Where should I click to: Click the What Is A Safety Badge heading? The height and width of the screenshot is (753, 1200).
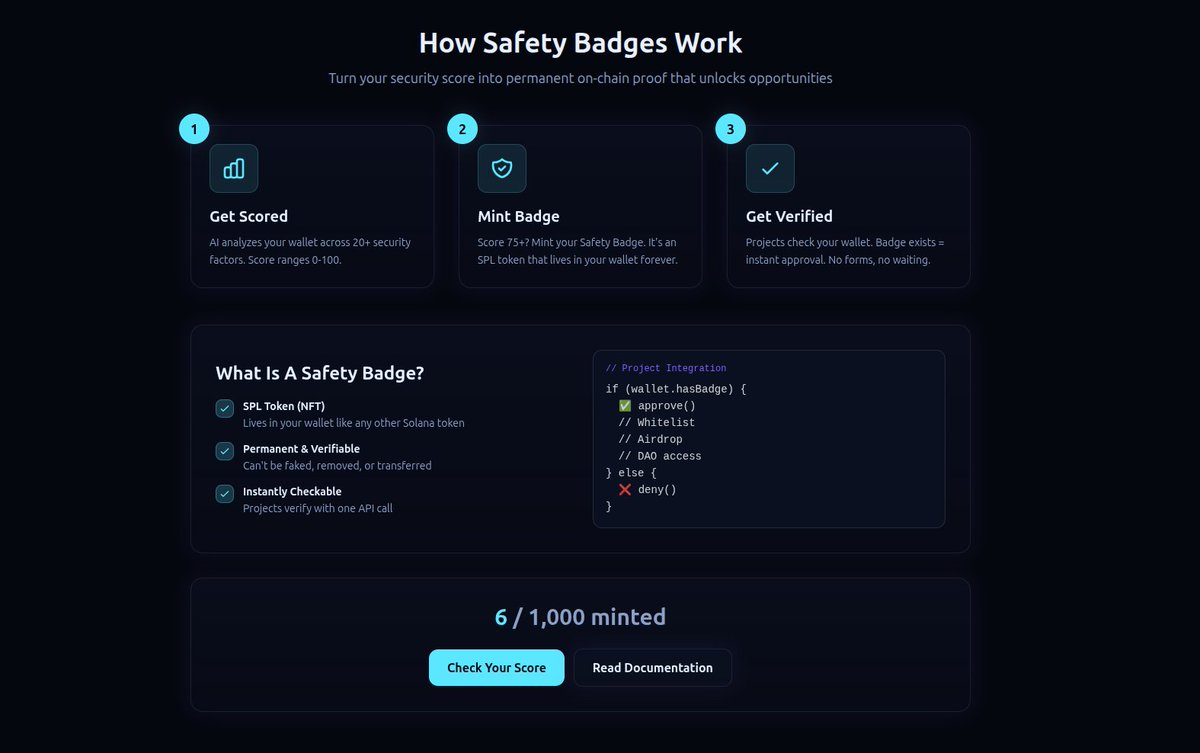point(319,373)
